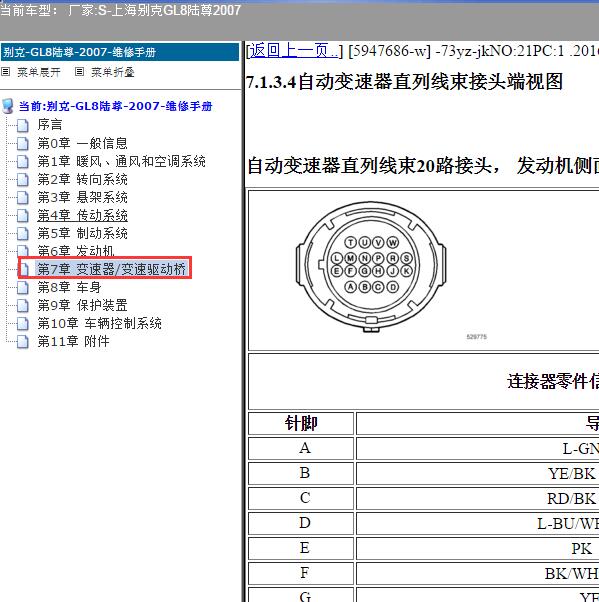Select 别克-GL8陆尊-2007-维修手册 header tab
The image size is (599, 602).
(x=120, y=52)
